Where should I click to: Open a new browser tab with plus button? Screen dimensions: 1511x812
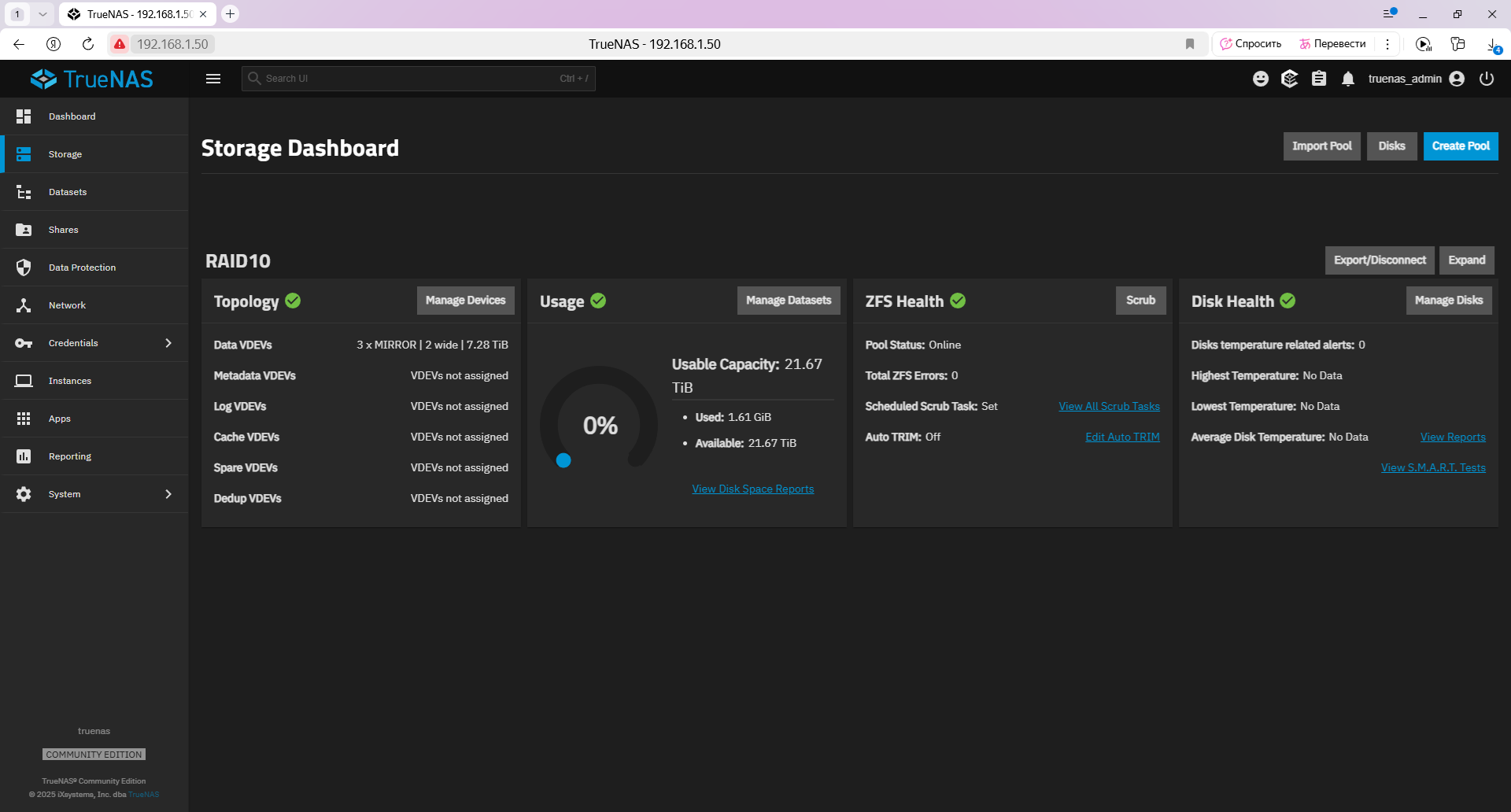click(230, 14)
